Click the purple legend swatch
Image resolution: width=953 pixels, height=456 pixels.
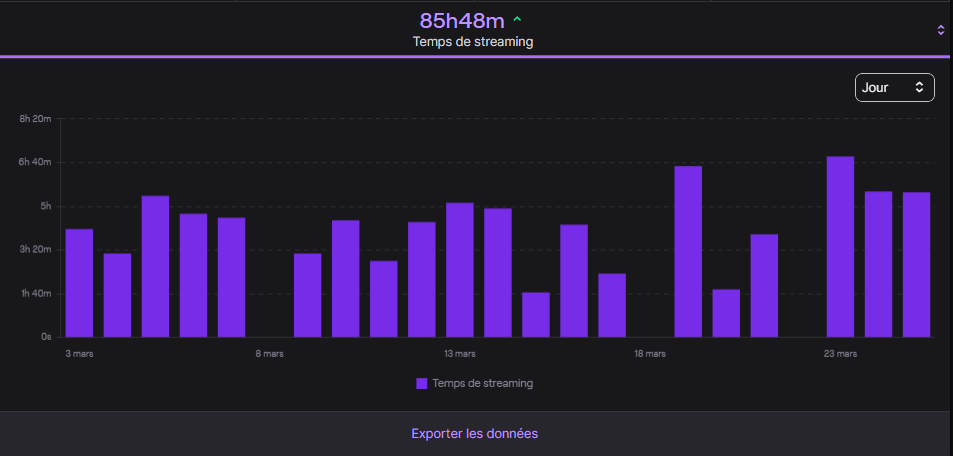(422, 384)
